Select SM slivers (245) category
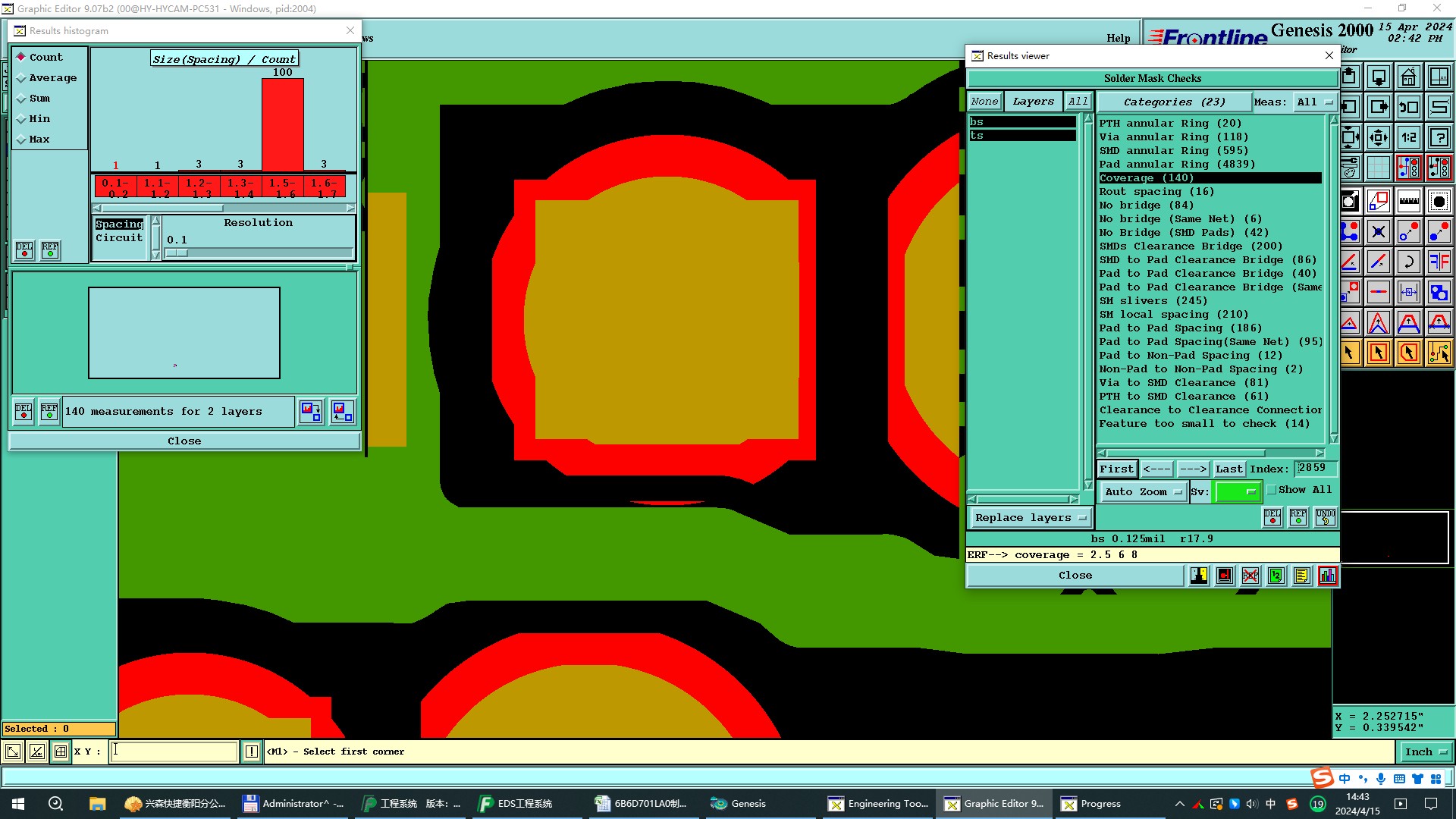This screenshot has width=1456, height=819. tap(1153, 301)
